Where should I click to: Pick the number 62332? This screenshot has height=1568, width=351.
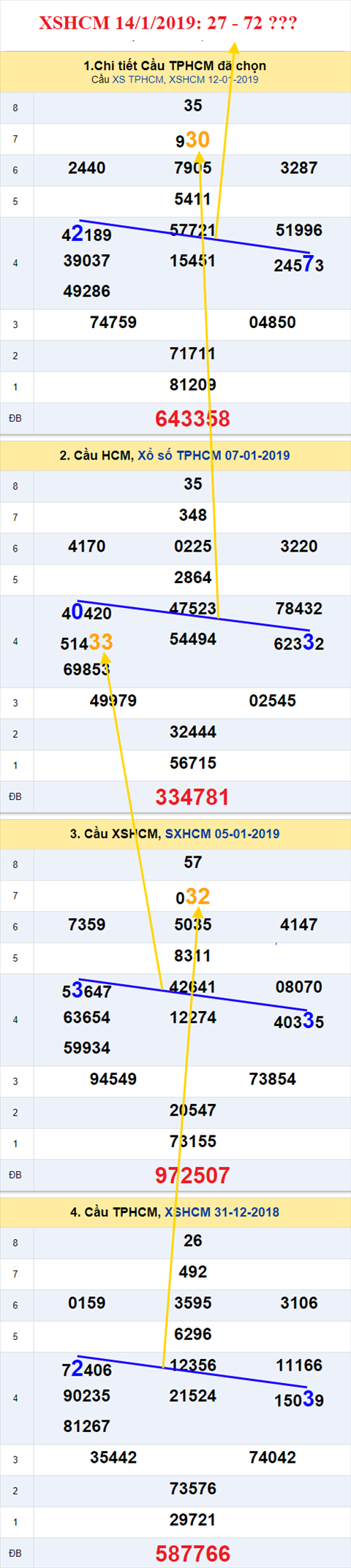299,643
